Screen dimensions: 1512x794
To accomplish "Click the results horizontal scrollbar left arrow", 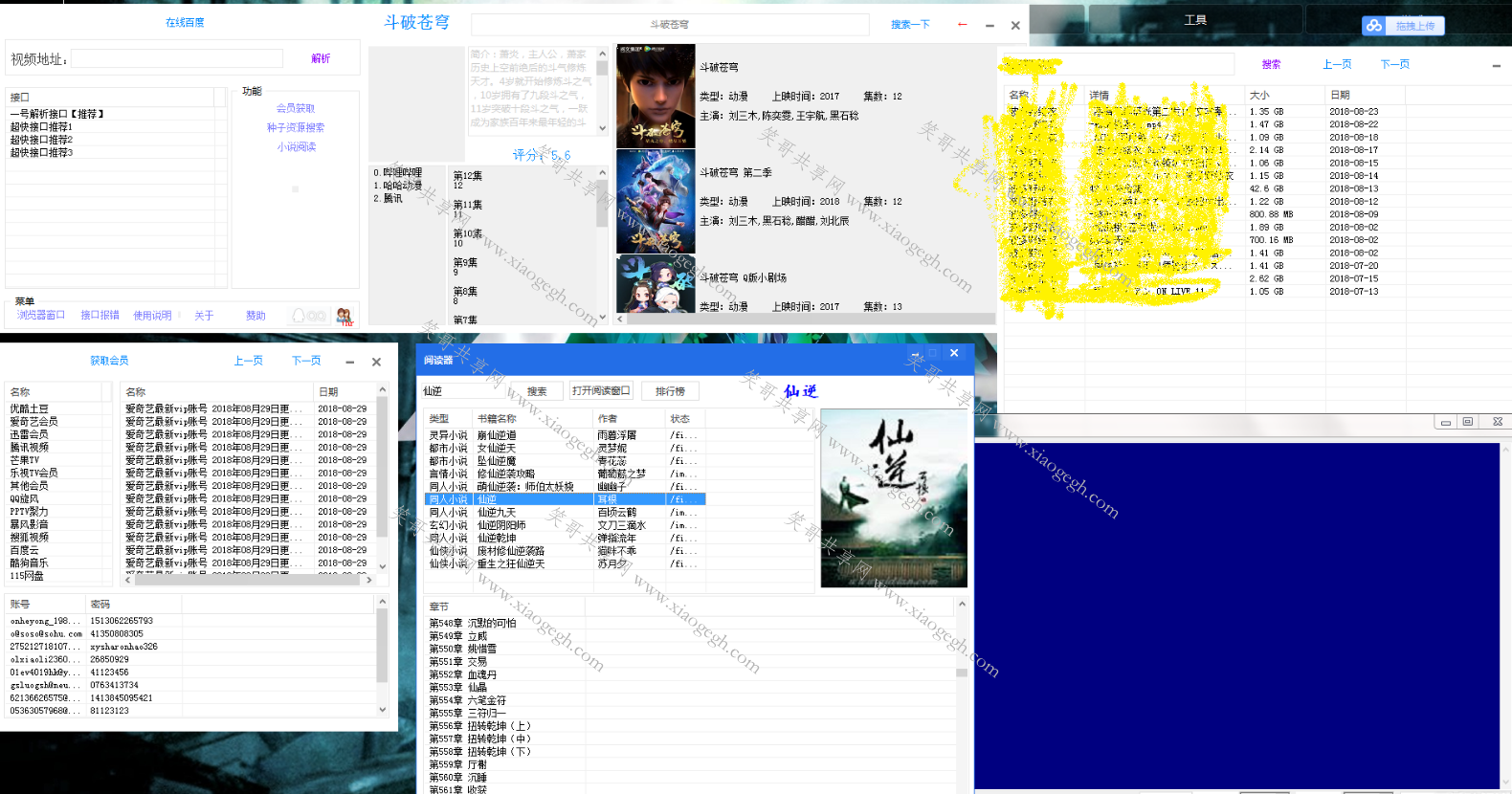I will click(620, 319).
